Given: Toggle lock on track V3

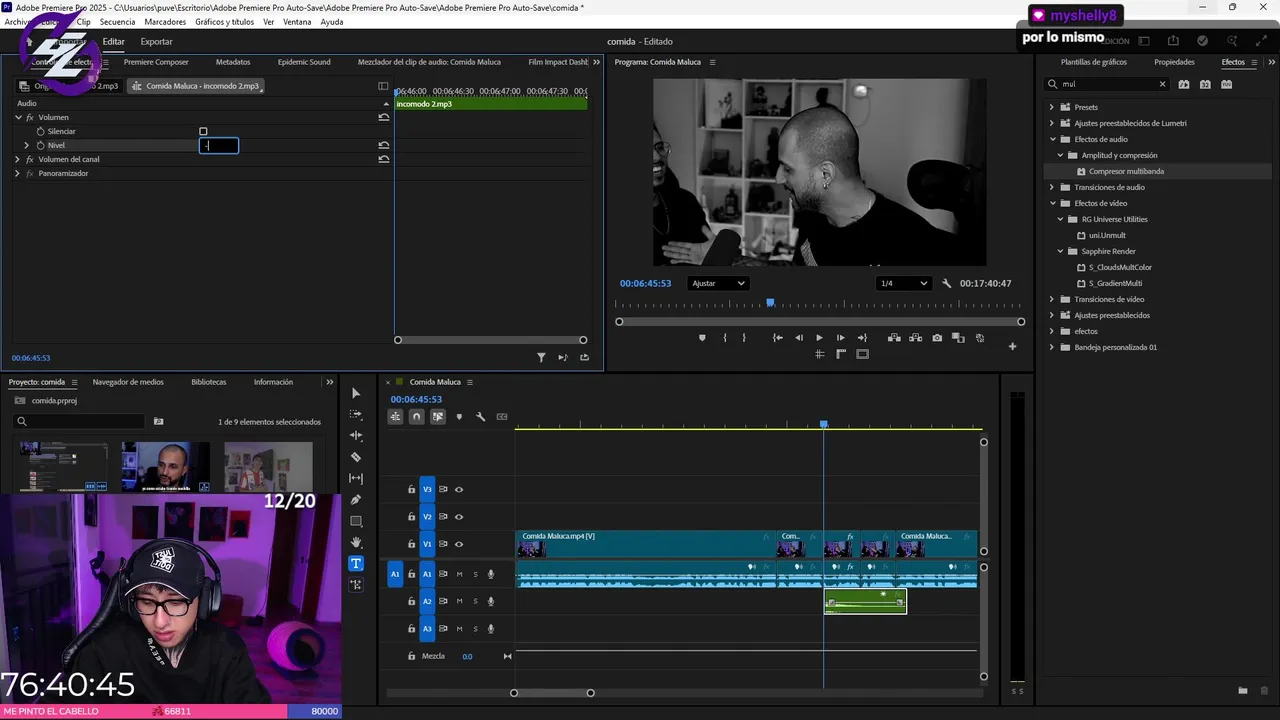Looking at the screenshot, I should click(411, 489).
